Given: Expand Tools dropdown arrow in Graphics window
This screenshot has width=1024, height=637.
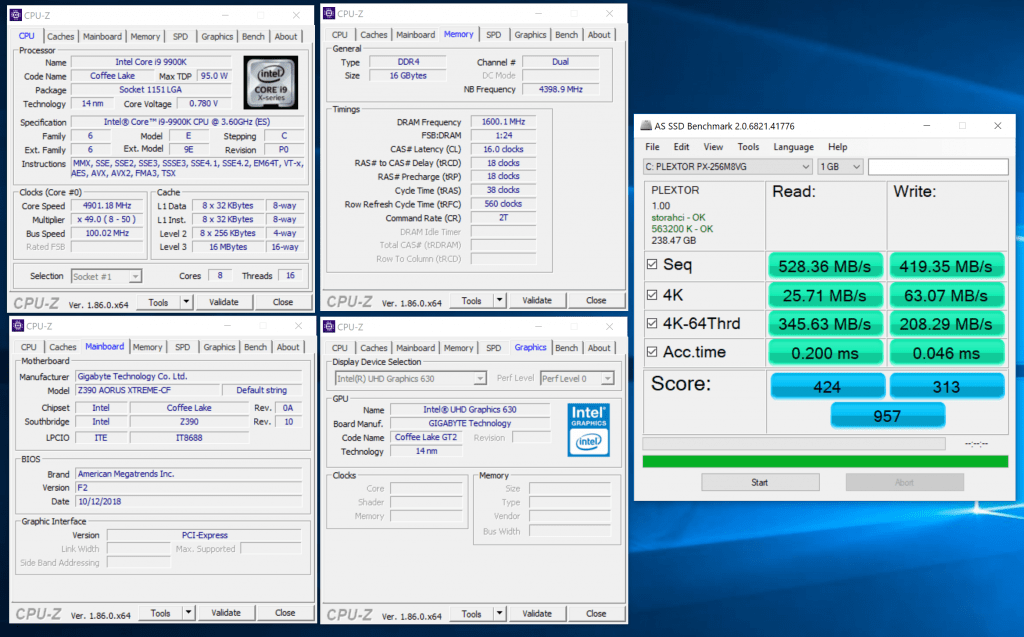Looking at the screenshot, I should point(500,613).
